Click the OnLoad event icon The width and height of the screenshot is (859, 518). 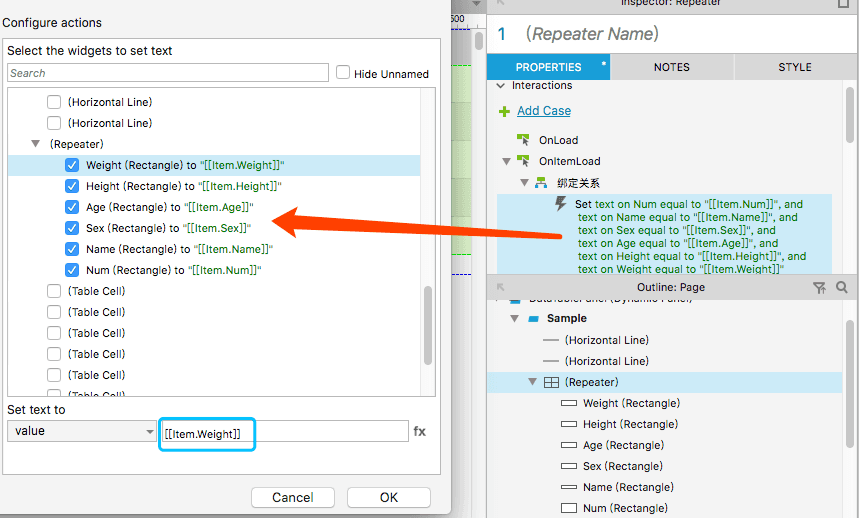coord(523,140)
